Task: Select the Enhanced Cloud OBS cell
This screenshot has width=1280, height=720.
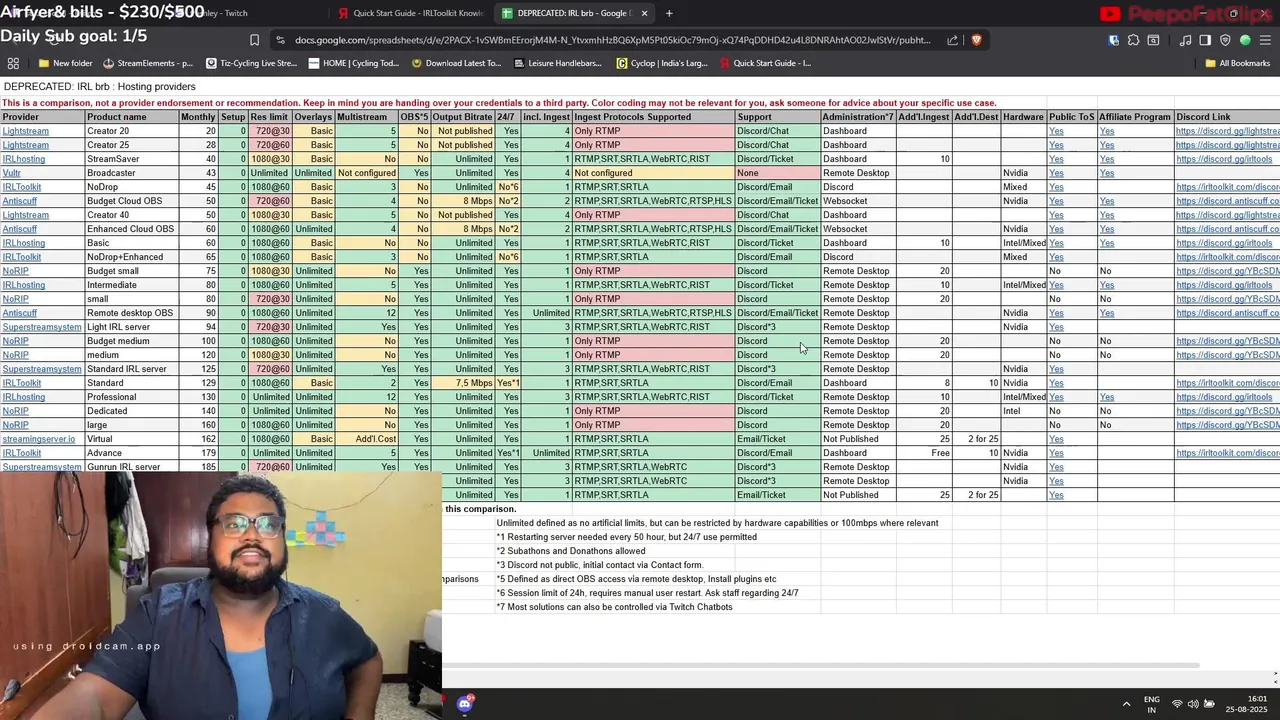Action: click(x=131, y=229)
